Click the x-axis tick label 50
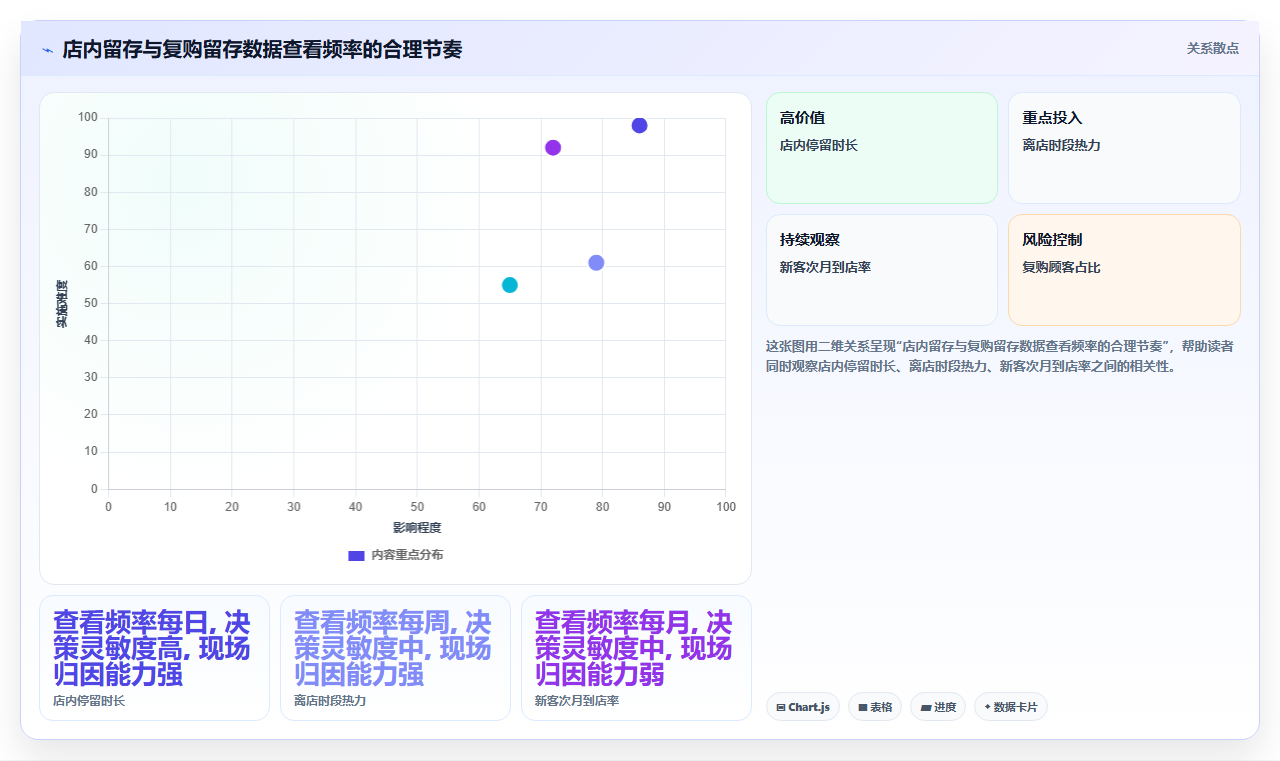The height and width of the screenshot is (761, 1280). (417, 507)
